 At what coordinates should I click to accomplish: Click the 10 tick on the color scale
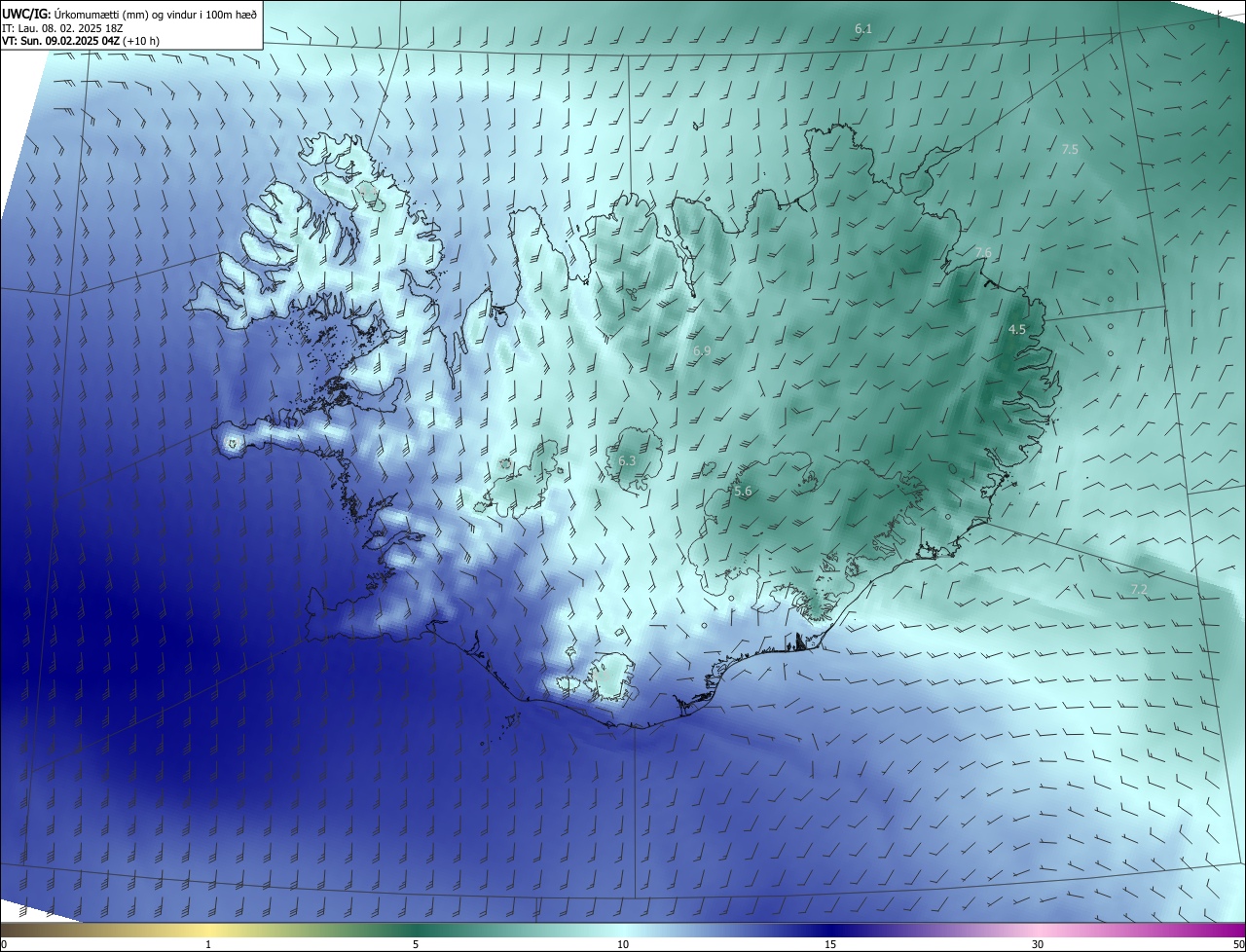pos(623,944)
